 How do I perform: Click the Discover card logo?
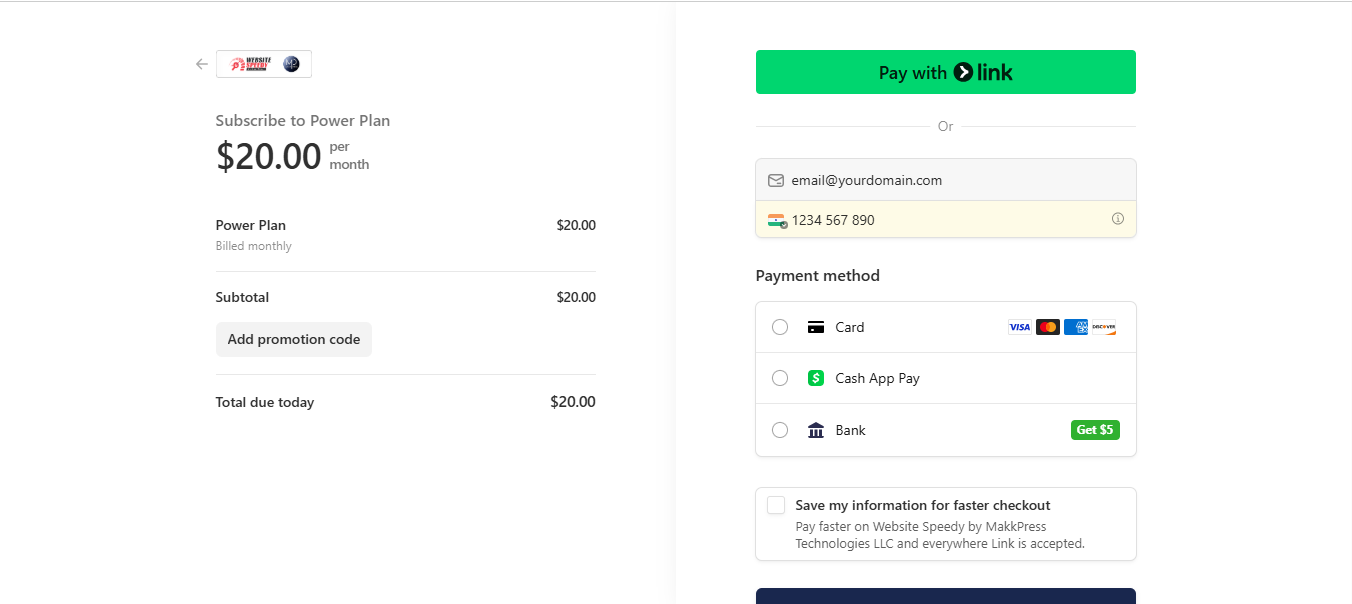pos(1104,327)
